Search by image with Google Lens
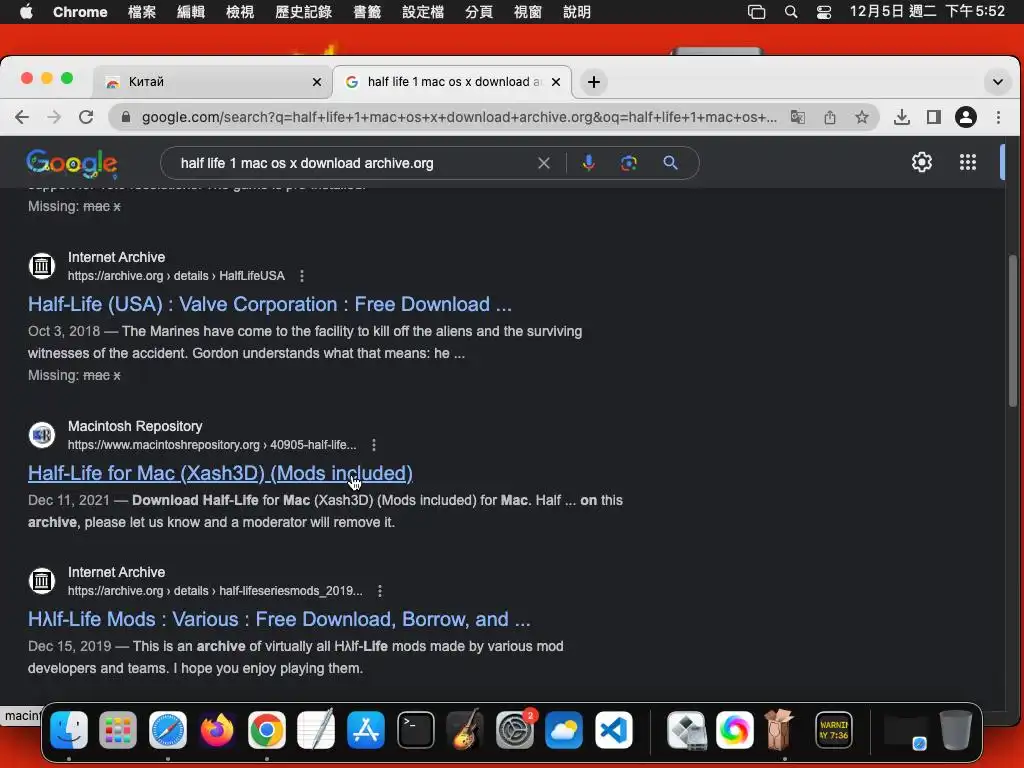 tap(628, 163)
